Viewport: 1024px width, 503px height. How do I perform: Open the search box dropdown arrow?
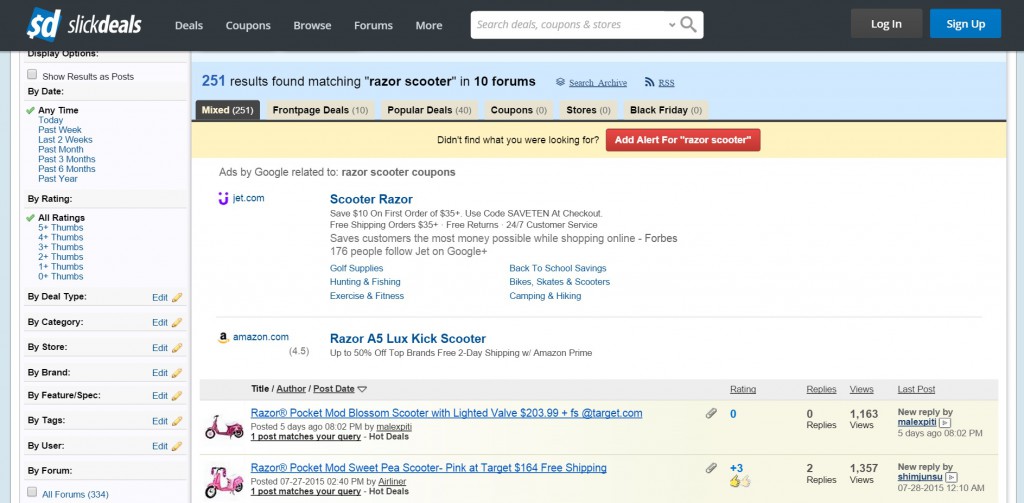click(672, 25)
